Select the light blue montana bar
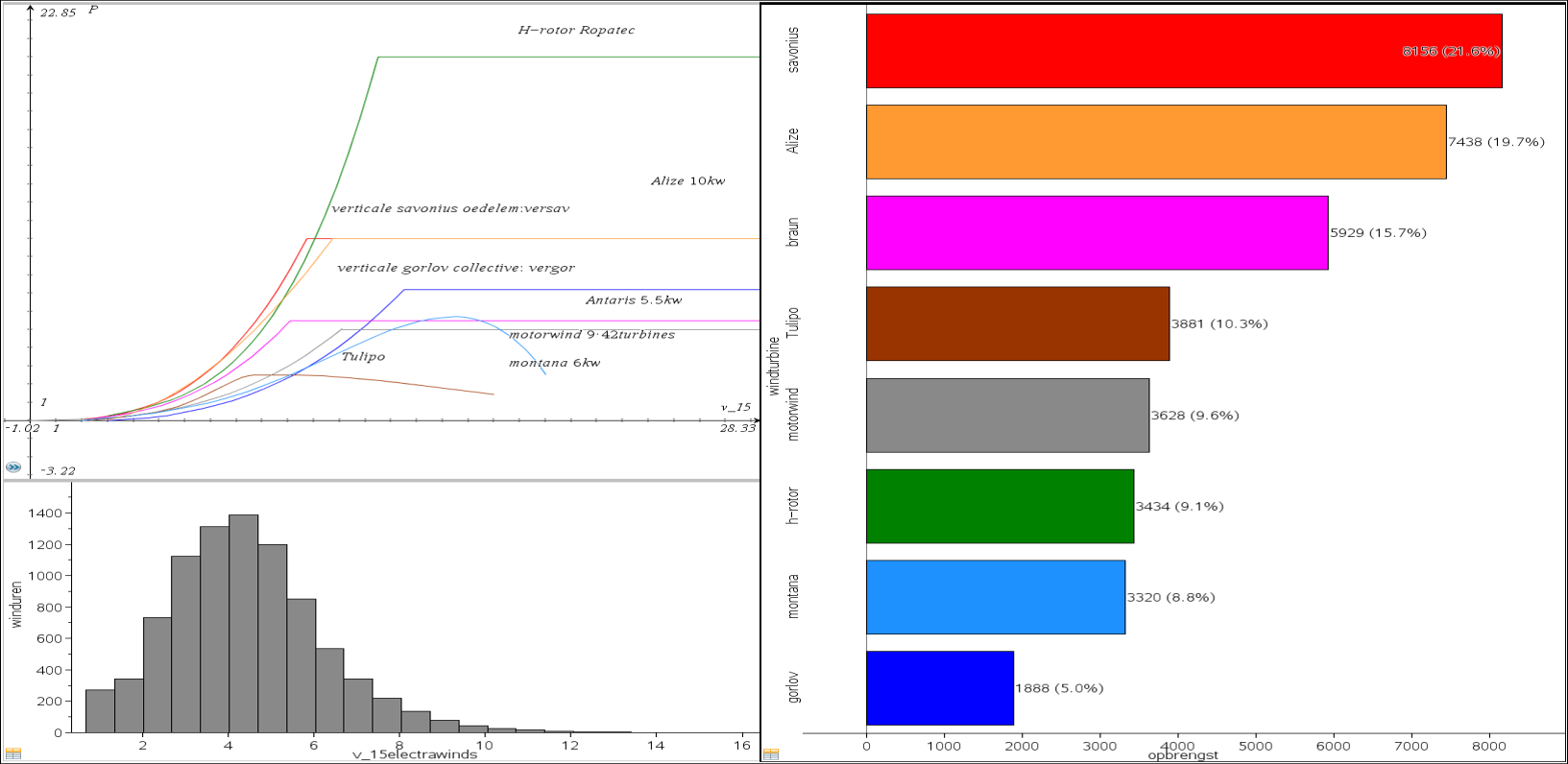Viewport: 1568px width, 764px height. click(x=996, y=597)
